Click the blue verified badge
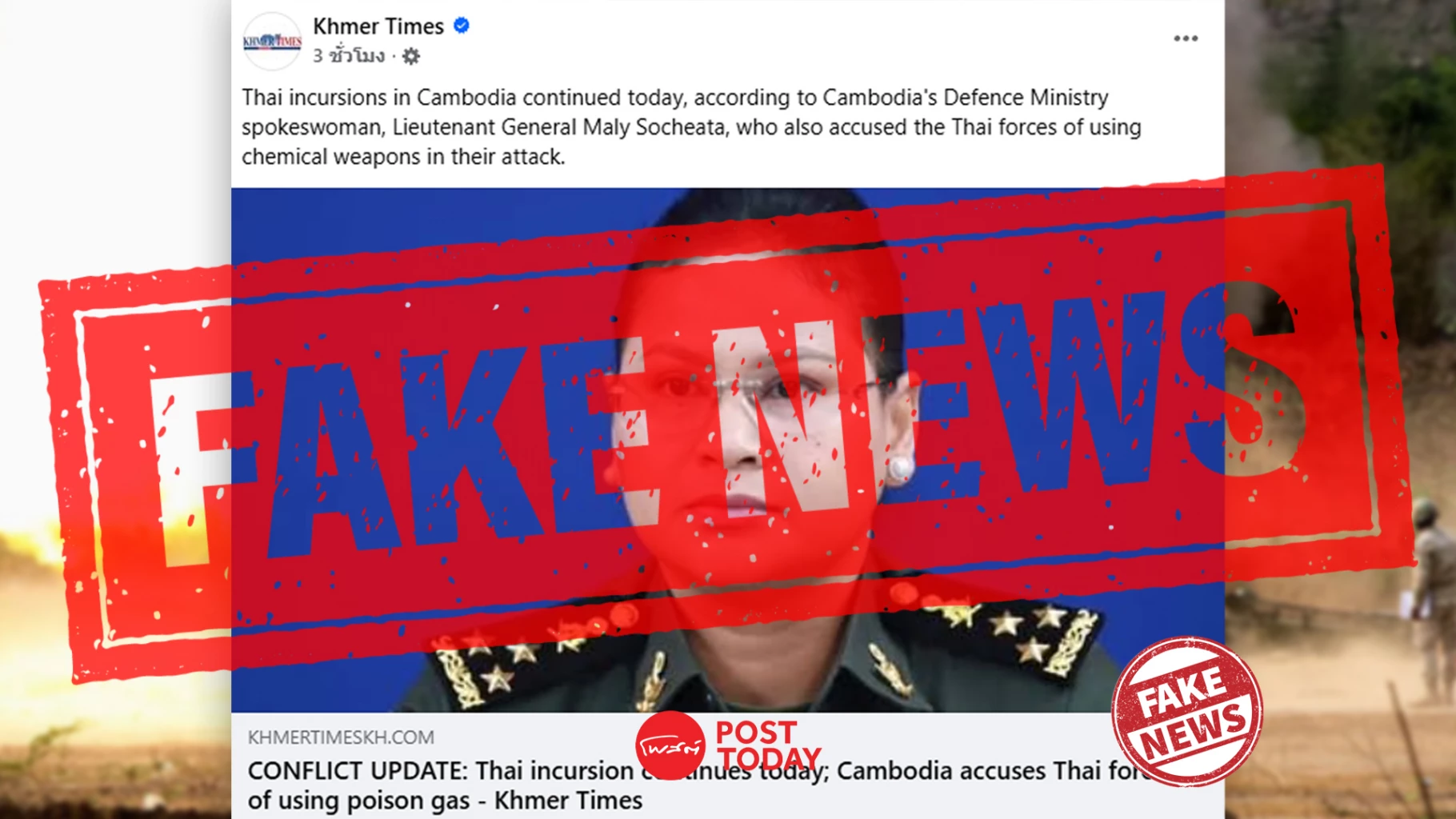This screenshot has width=1456, height=819. (462, 26)
